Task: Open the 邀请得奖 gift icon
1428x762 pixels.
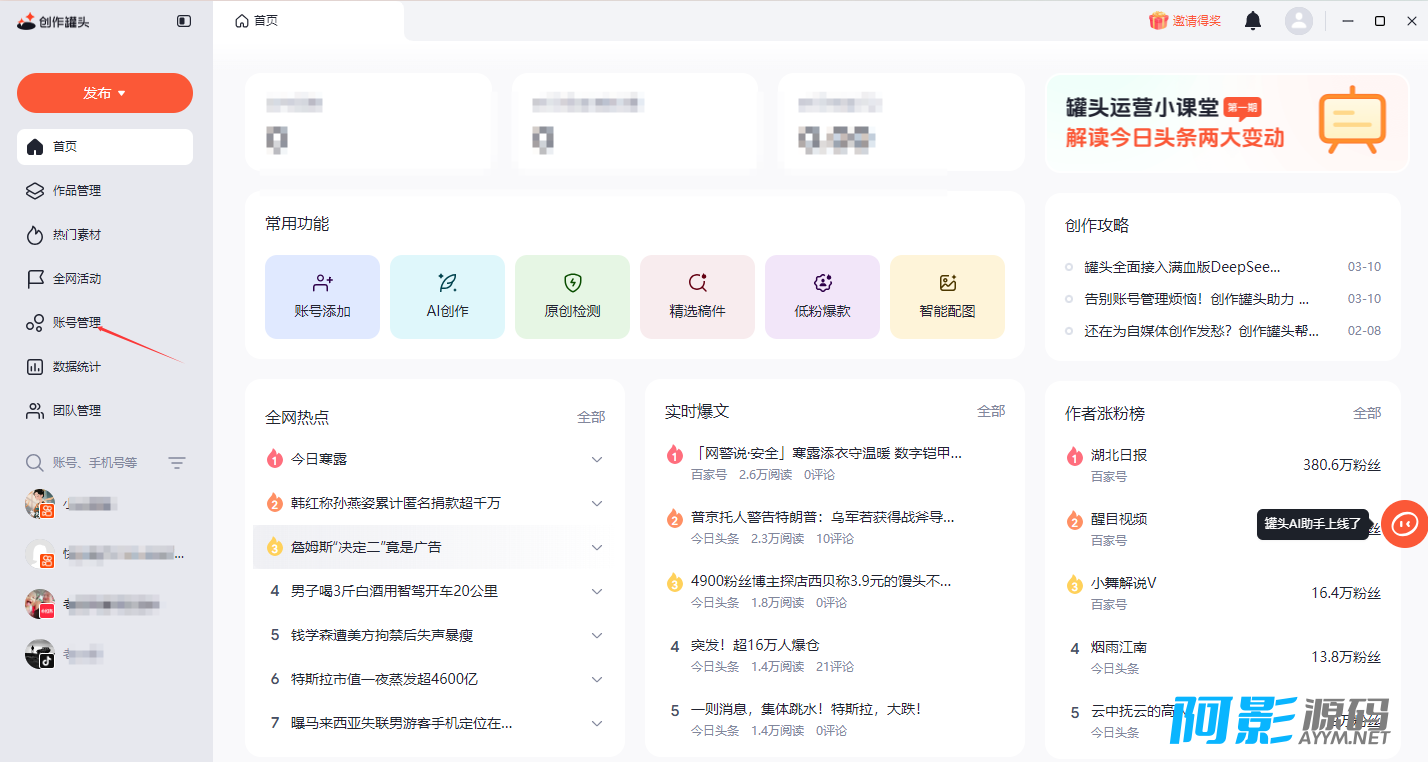Action: (1158, 21)
